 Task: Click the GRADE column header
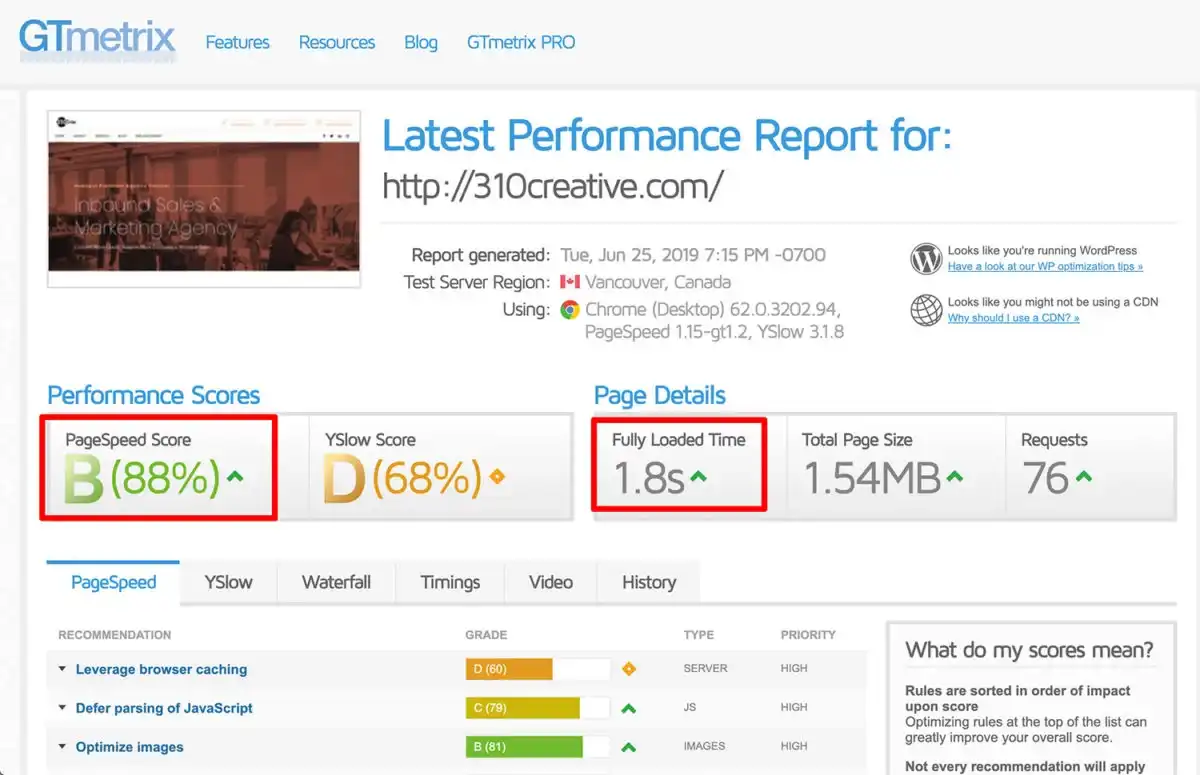point(486,635)
